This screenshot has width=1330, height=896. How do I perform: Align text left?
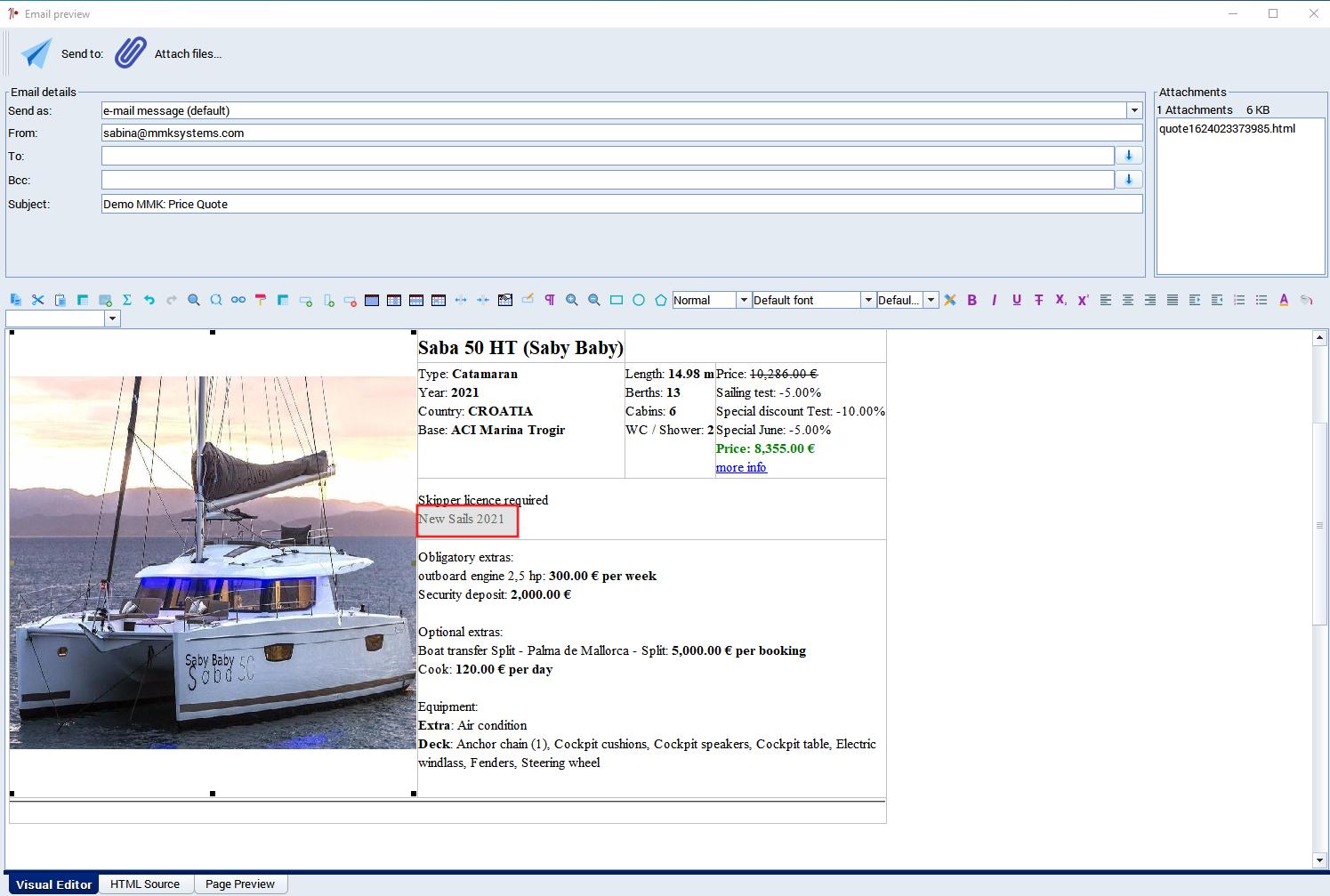[1106, 300]
